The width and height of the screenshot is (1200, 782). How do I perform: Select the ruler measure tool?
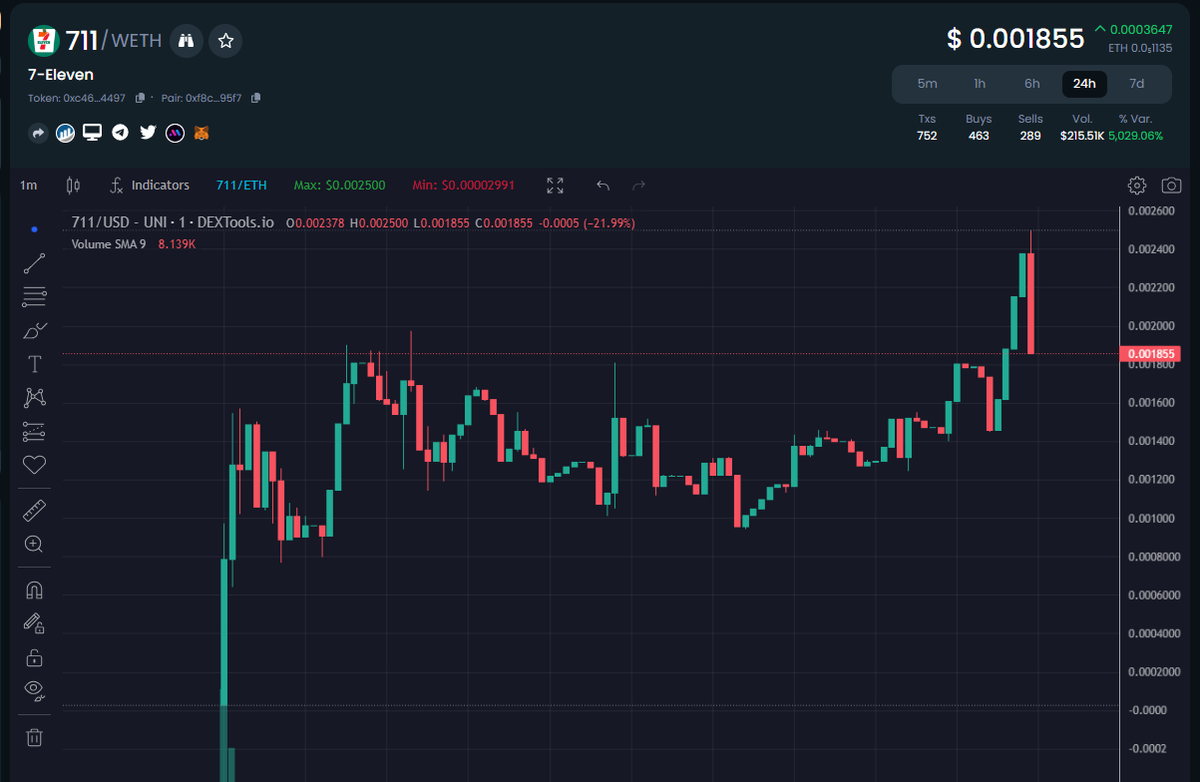(x=34, y=511)
